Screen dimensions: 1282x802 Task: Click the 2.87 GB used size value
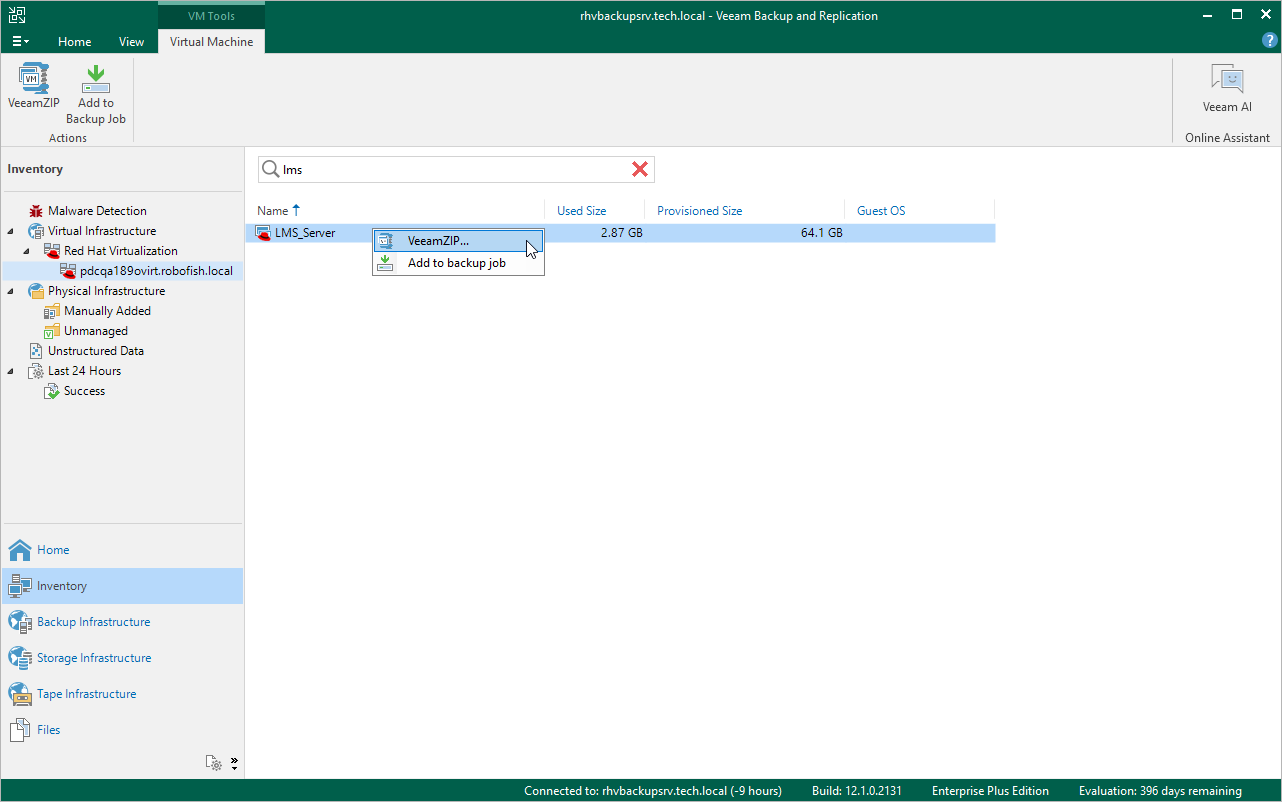[622, 233]
